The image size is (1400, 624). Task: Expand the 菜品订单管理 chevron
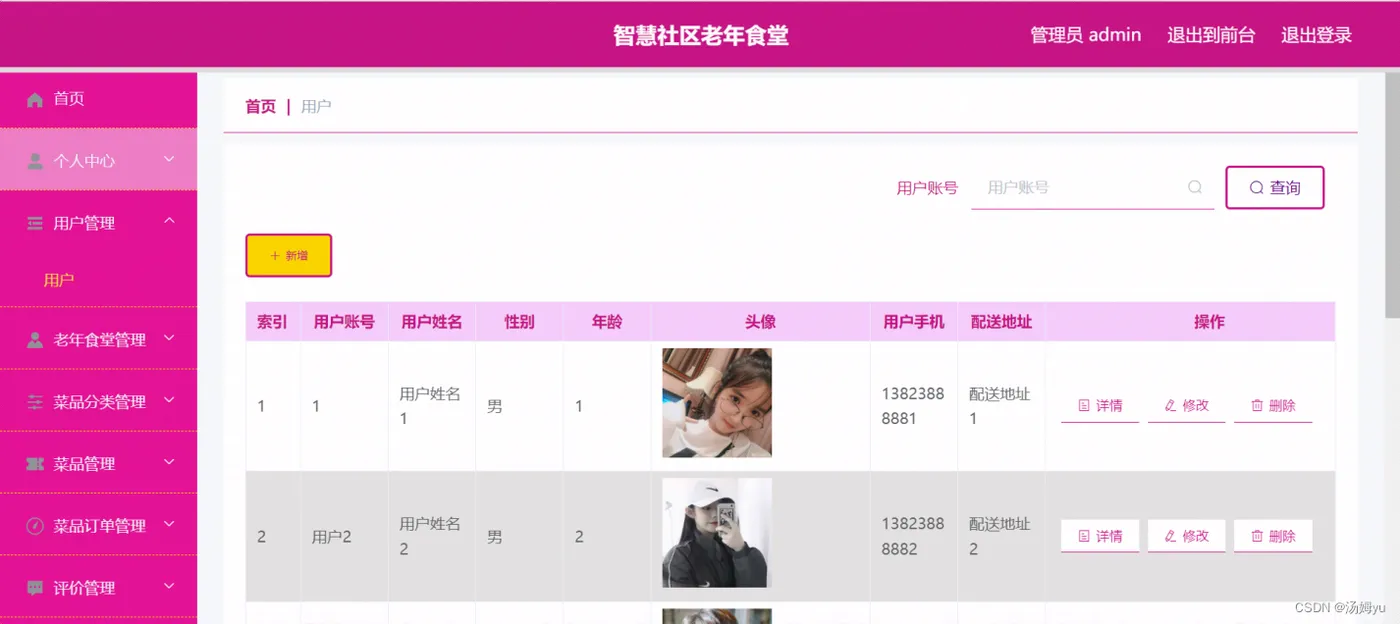[x=169, y=524]
